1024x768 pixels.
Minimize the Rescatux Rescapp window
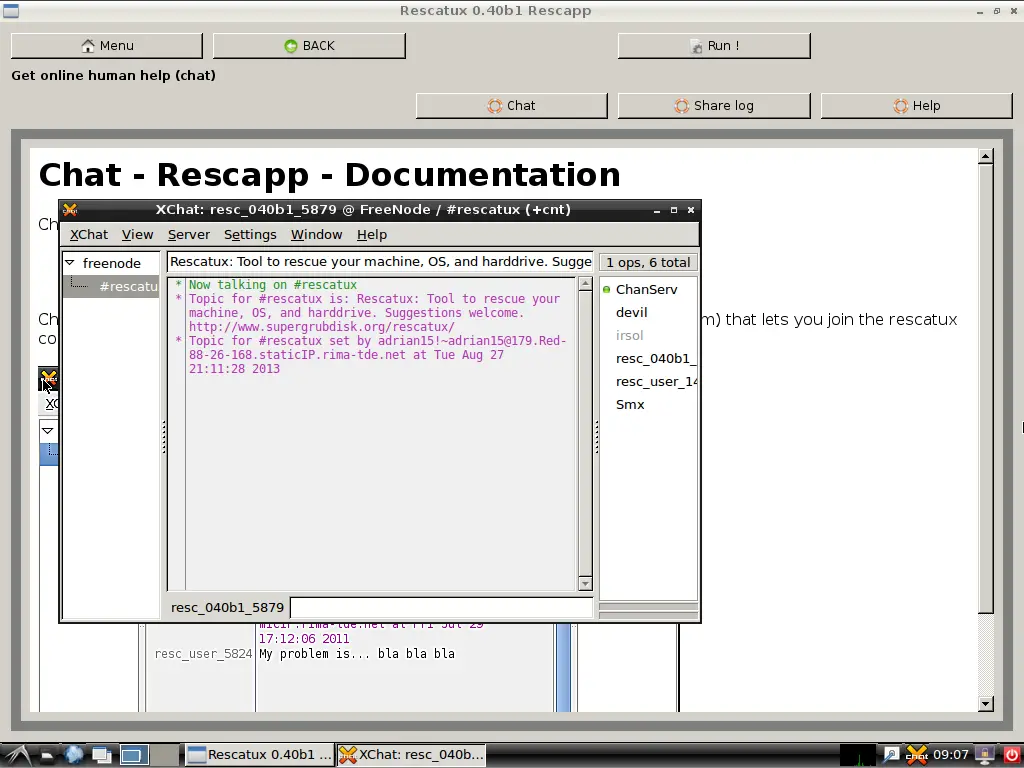[980, 11]
